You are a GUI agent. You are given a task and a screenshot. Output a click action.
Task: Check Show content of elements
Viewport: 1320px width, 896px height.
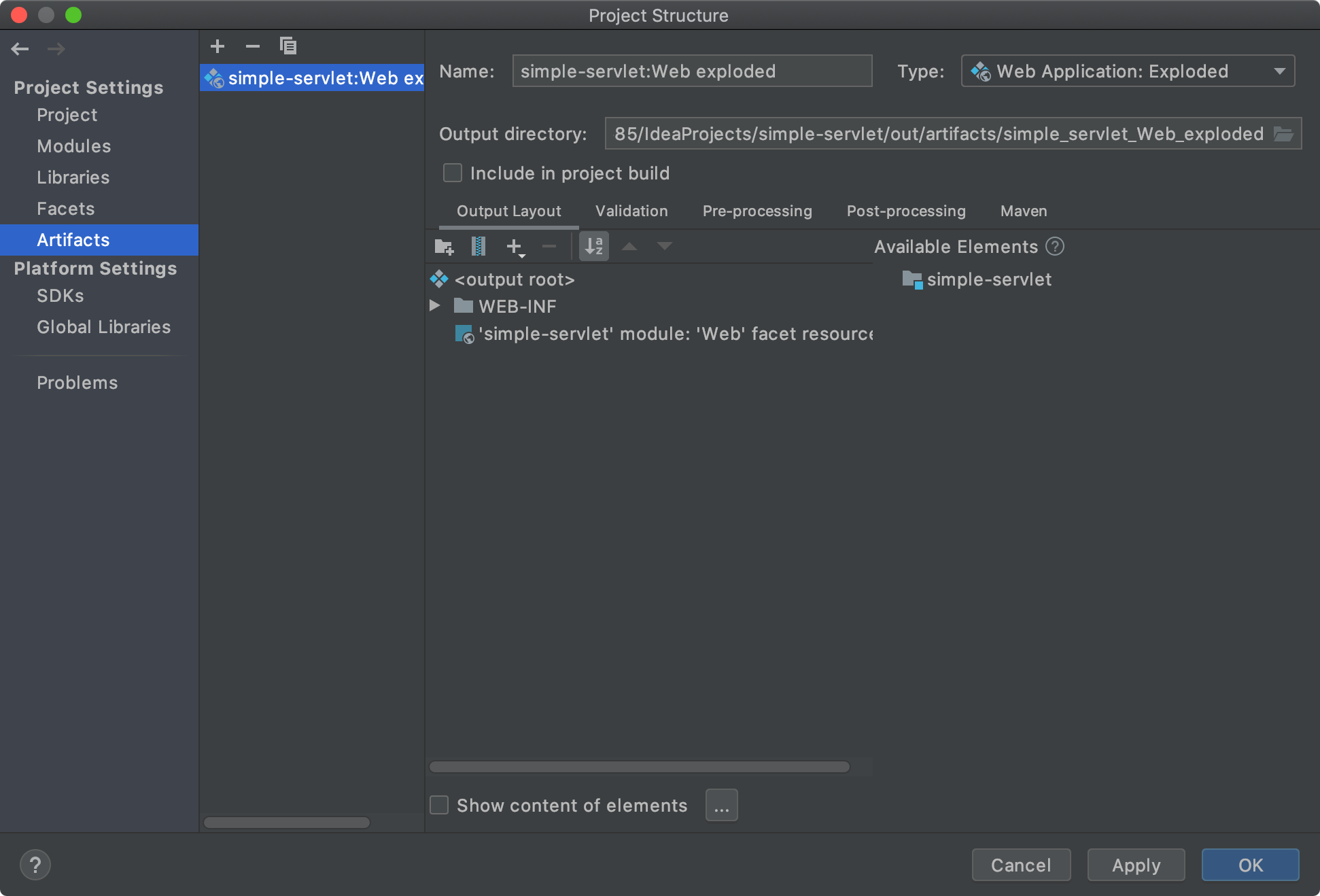tap(440, 806)
